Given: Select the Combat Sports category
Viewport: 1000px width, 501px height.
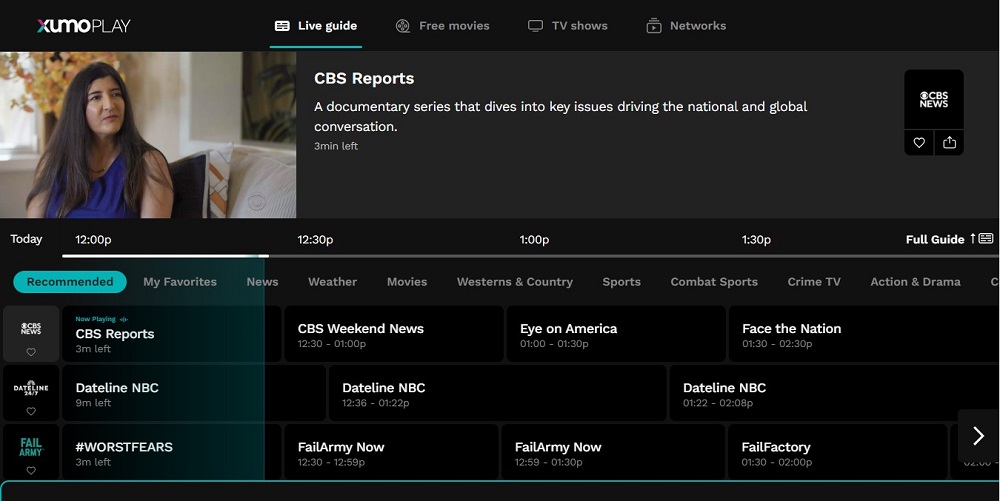Looking at the screenshot, I should tap(714, 282).
